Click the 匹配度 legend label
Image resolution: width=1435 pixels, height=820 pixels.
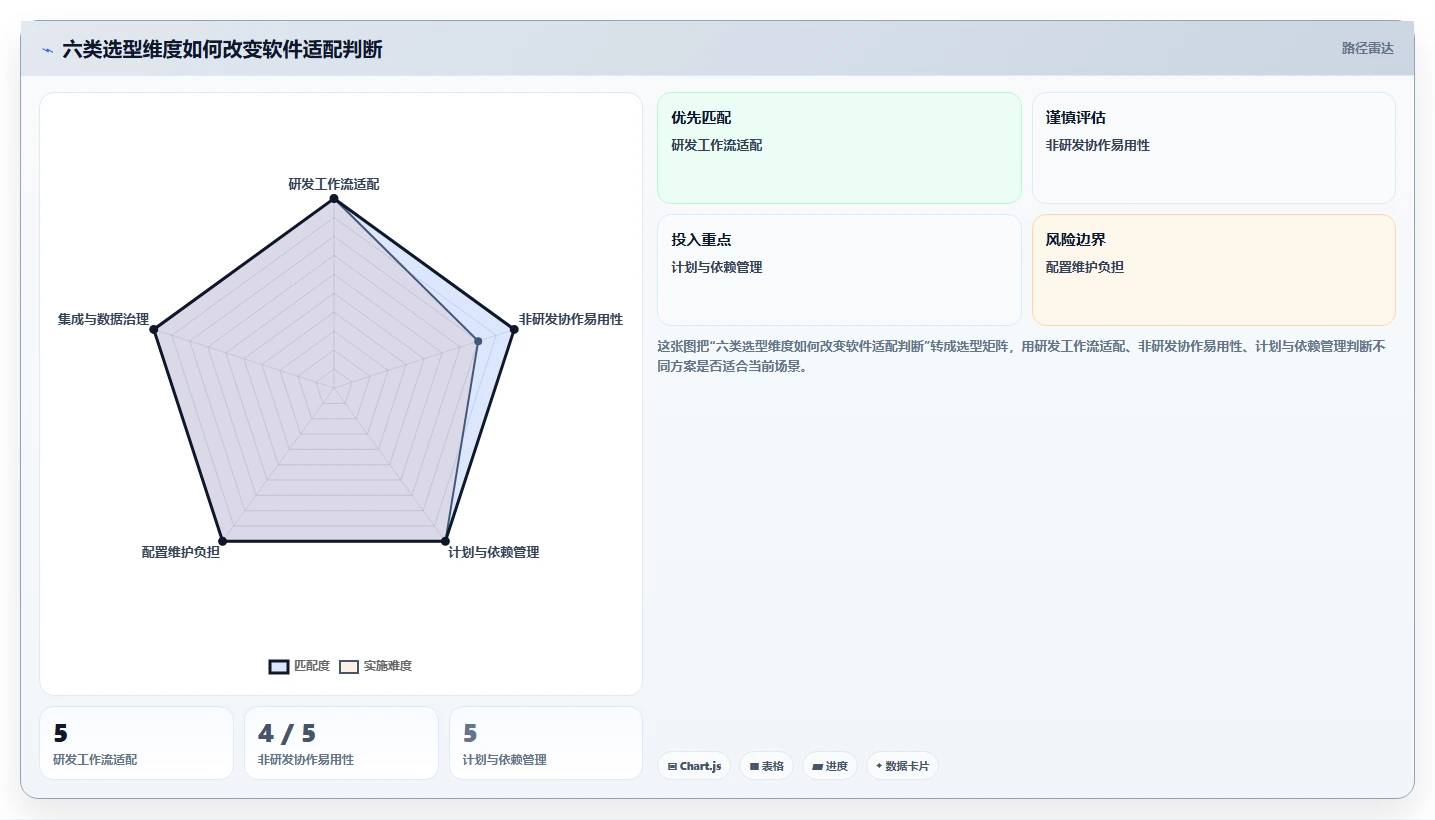tap(311, 666)
